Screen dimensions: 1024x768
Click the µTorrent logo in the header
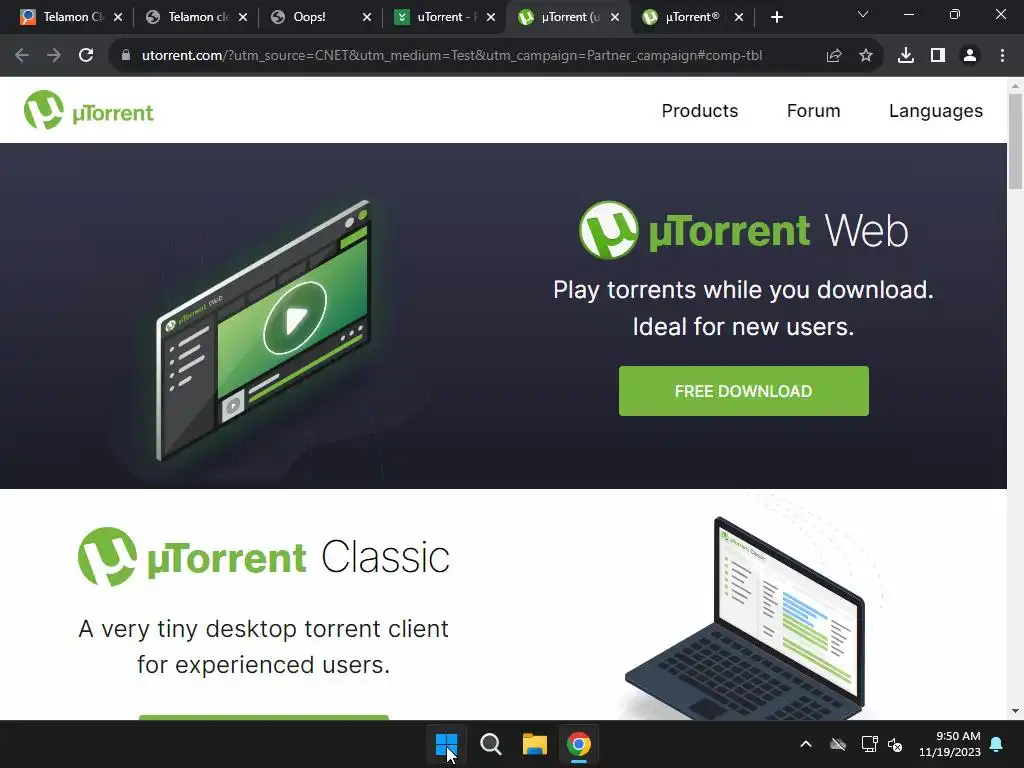89,110
